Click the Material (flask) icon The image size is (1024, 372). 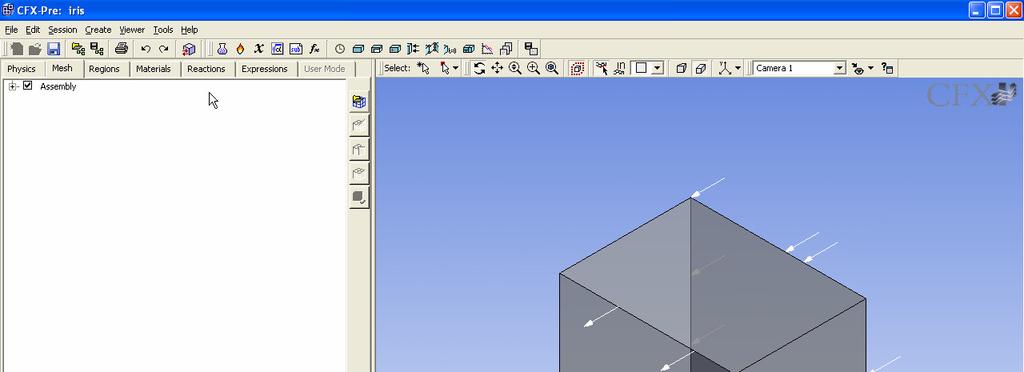(222, 49)
